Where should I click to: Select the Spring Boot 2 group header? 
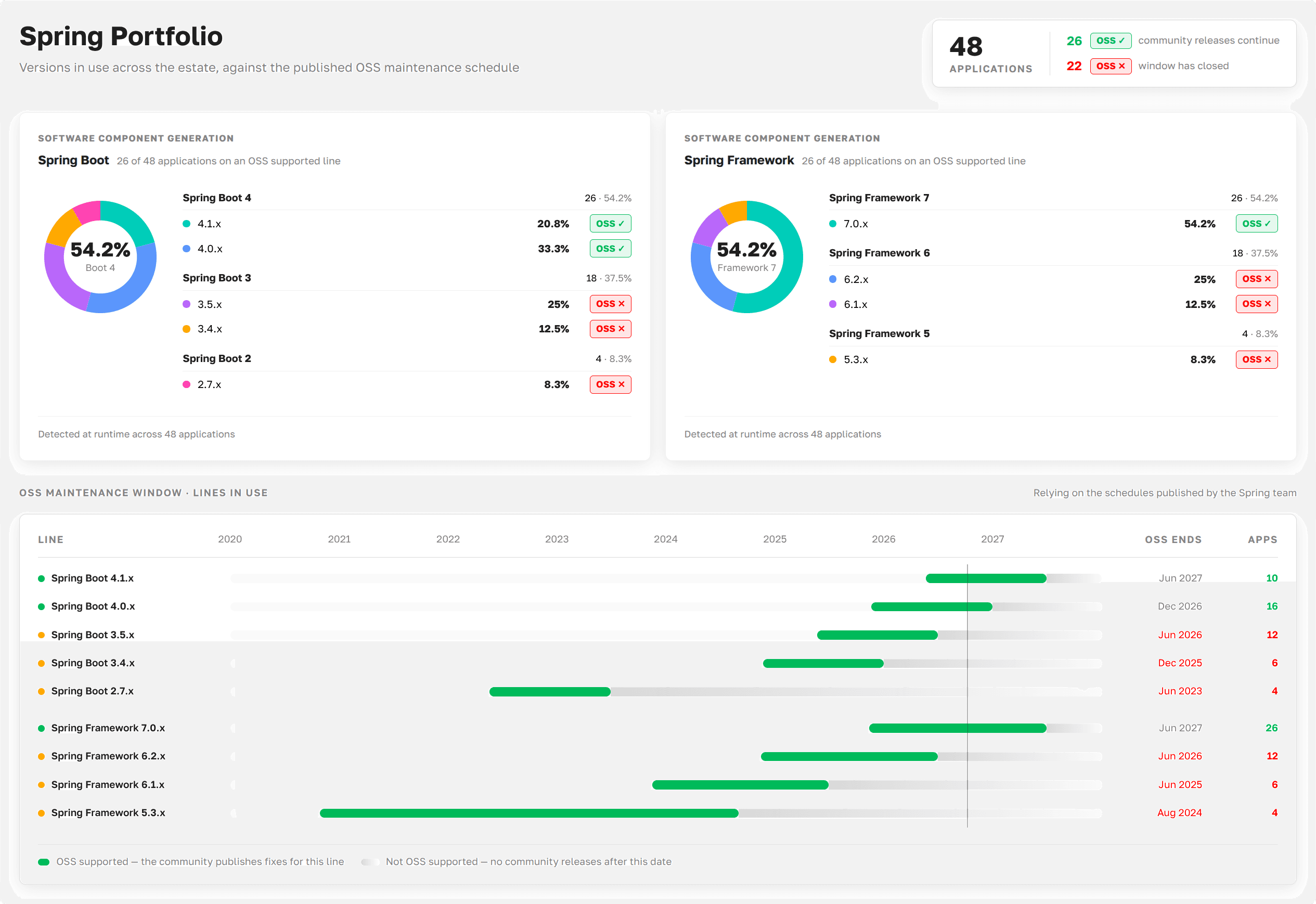[x=407, y=358]
